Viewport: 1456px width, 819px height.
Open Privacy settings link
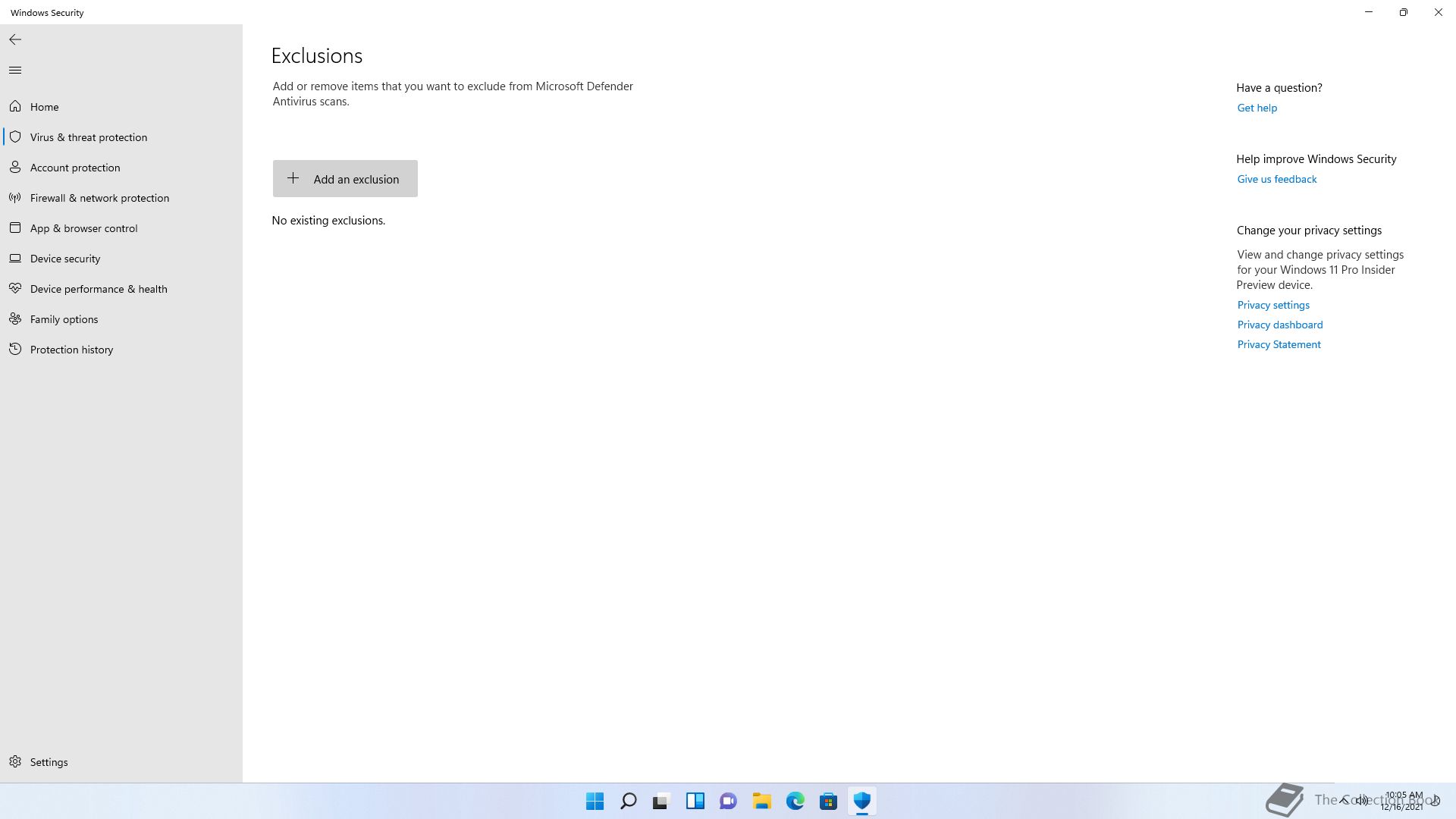pyautogui.click(x=1273, y=305)
